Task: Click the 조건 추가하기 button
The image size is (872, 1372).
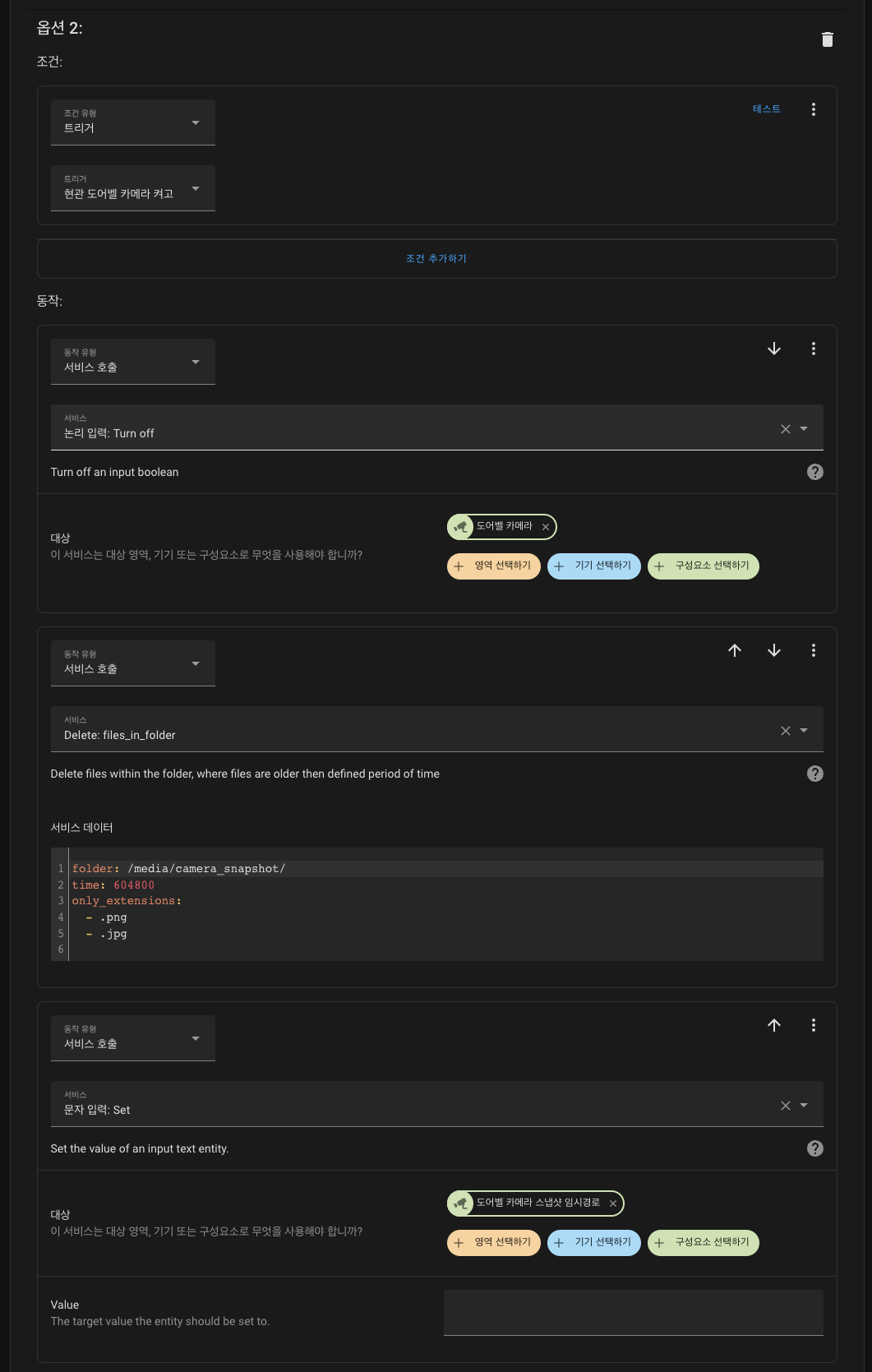Action: coord(436,258)
